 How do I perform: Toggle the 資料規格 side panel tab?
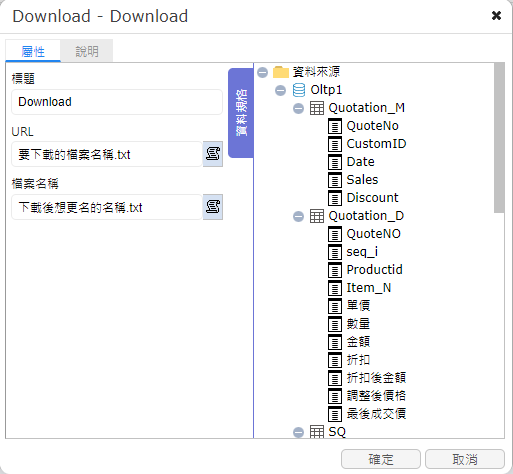click(x=241, y=113)
